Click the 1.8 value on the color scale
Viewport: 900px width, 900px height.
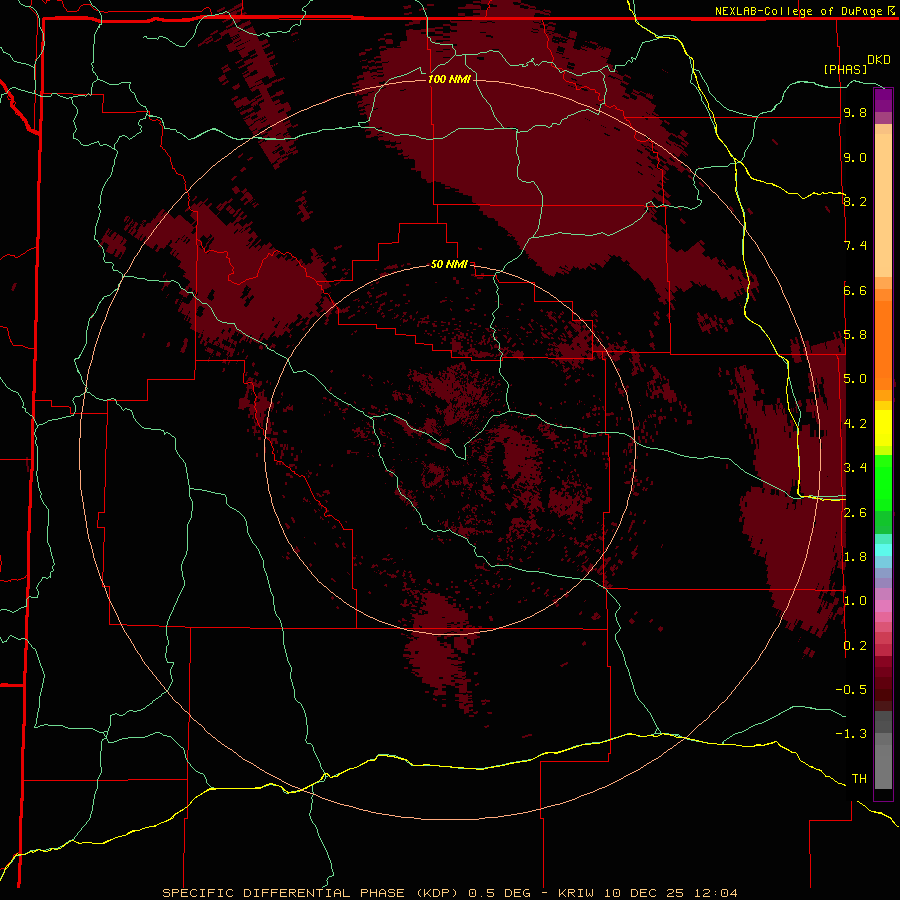pos(855,557)
